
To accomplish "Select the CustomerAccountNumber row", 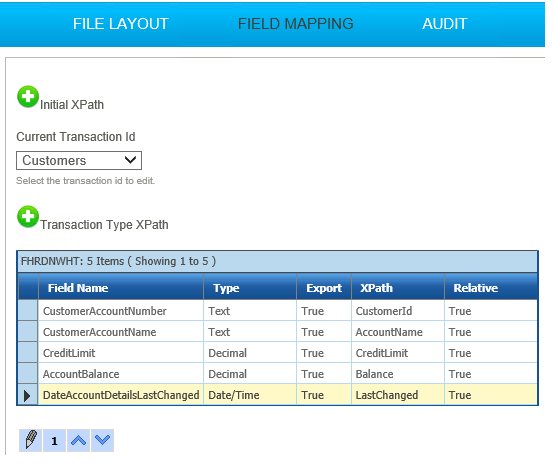I will [x=278, y=311].
